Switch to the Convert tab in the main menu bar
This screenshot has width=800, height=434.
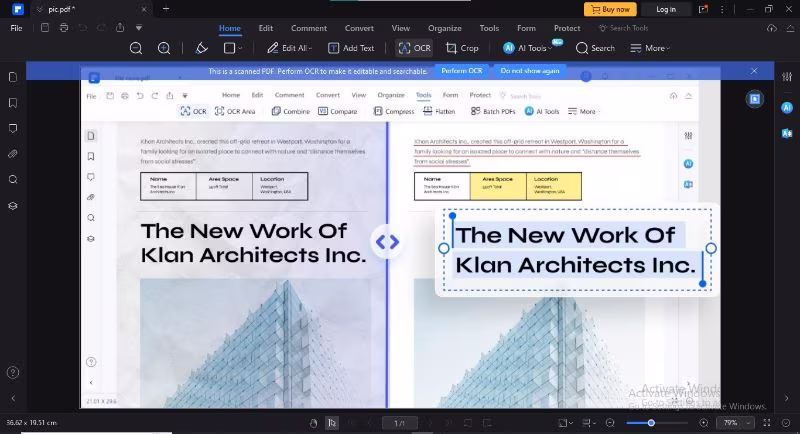359,28
